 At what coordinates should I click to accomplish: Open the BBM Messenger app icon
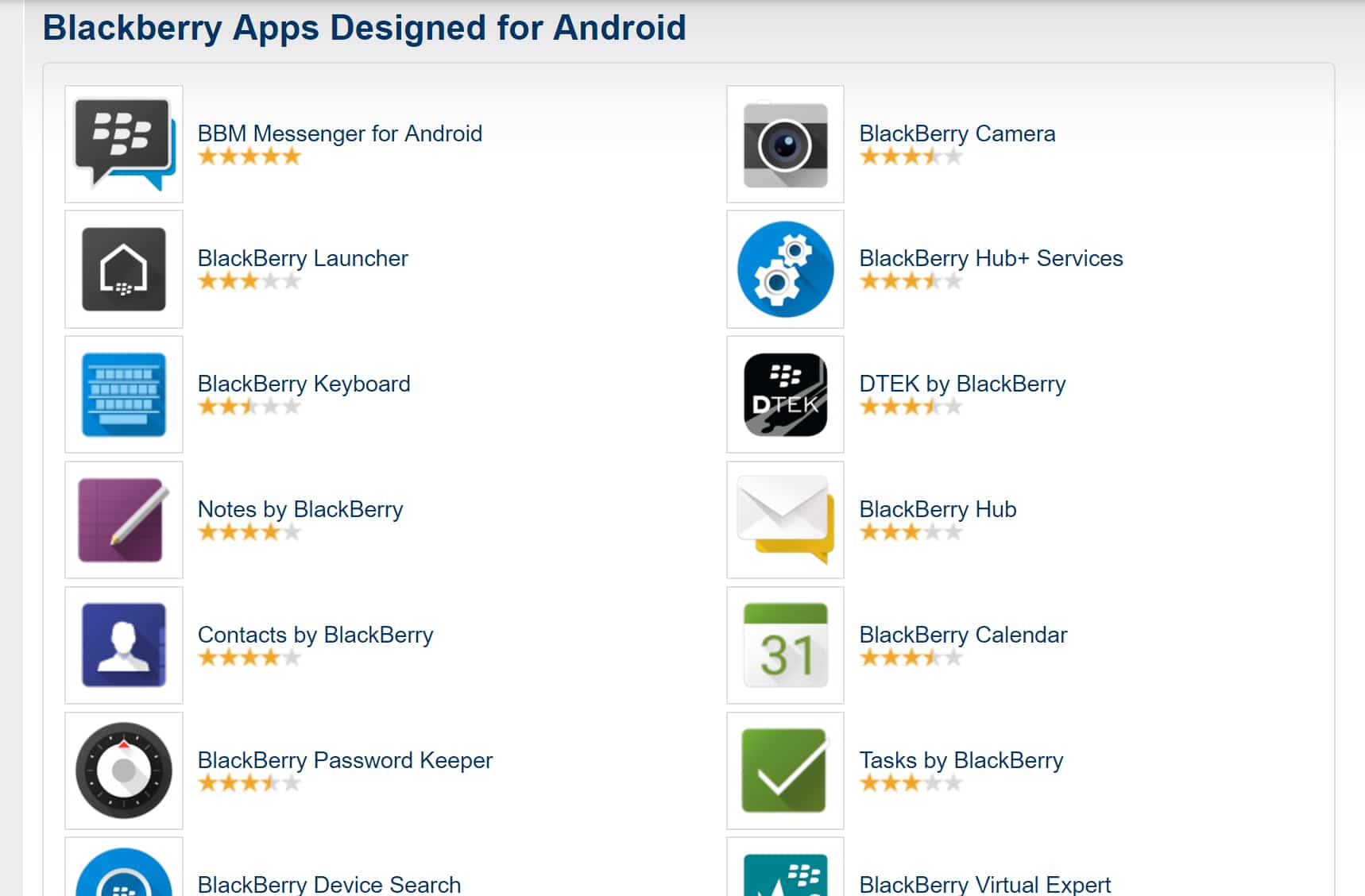pyautogui.click(x=124, y=144)
